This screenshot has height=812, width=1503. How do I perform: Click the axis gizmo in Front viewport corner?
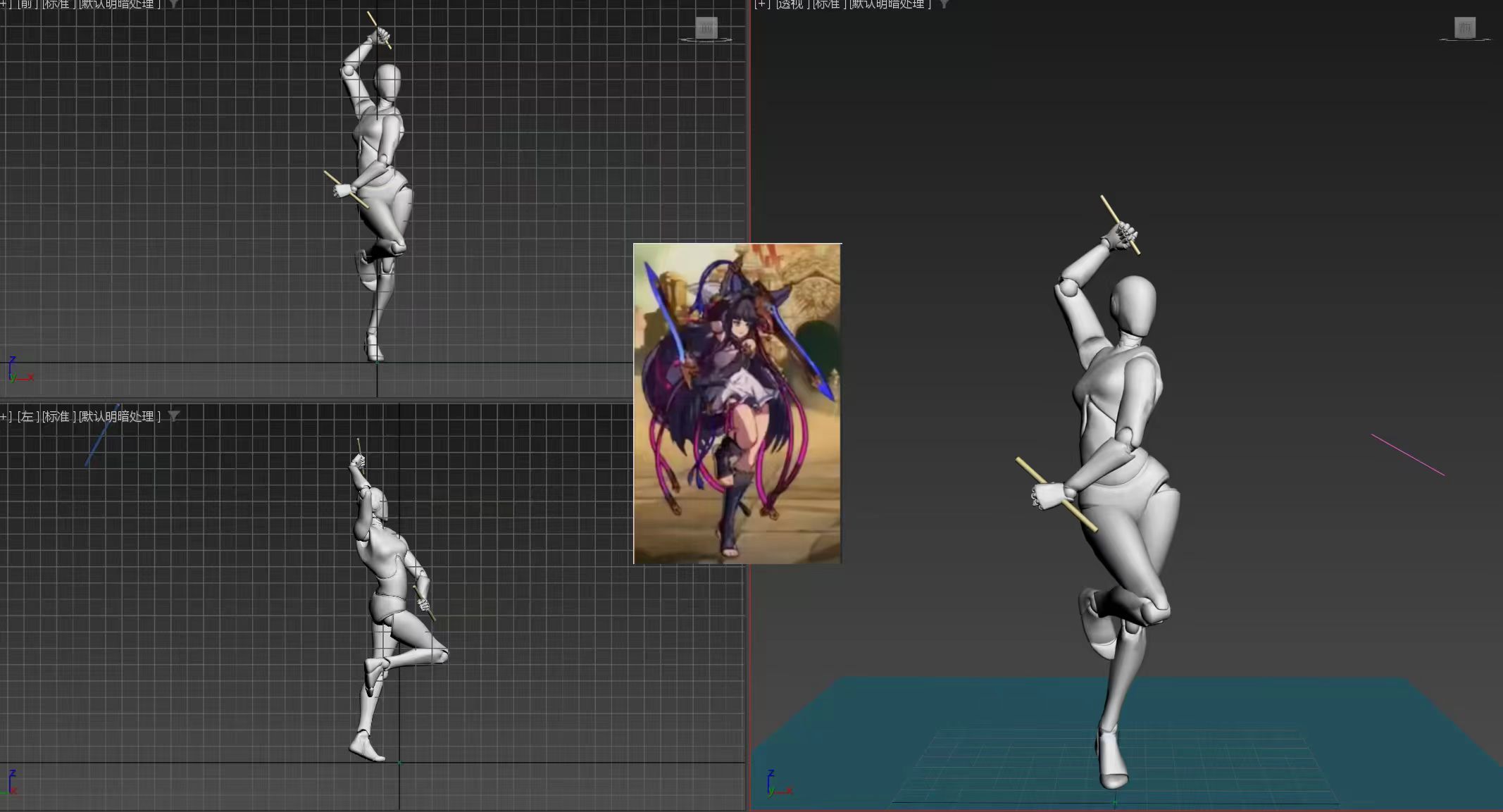coord(17,370)
